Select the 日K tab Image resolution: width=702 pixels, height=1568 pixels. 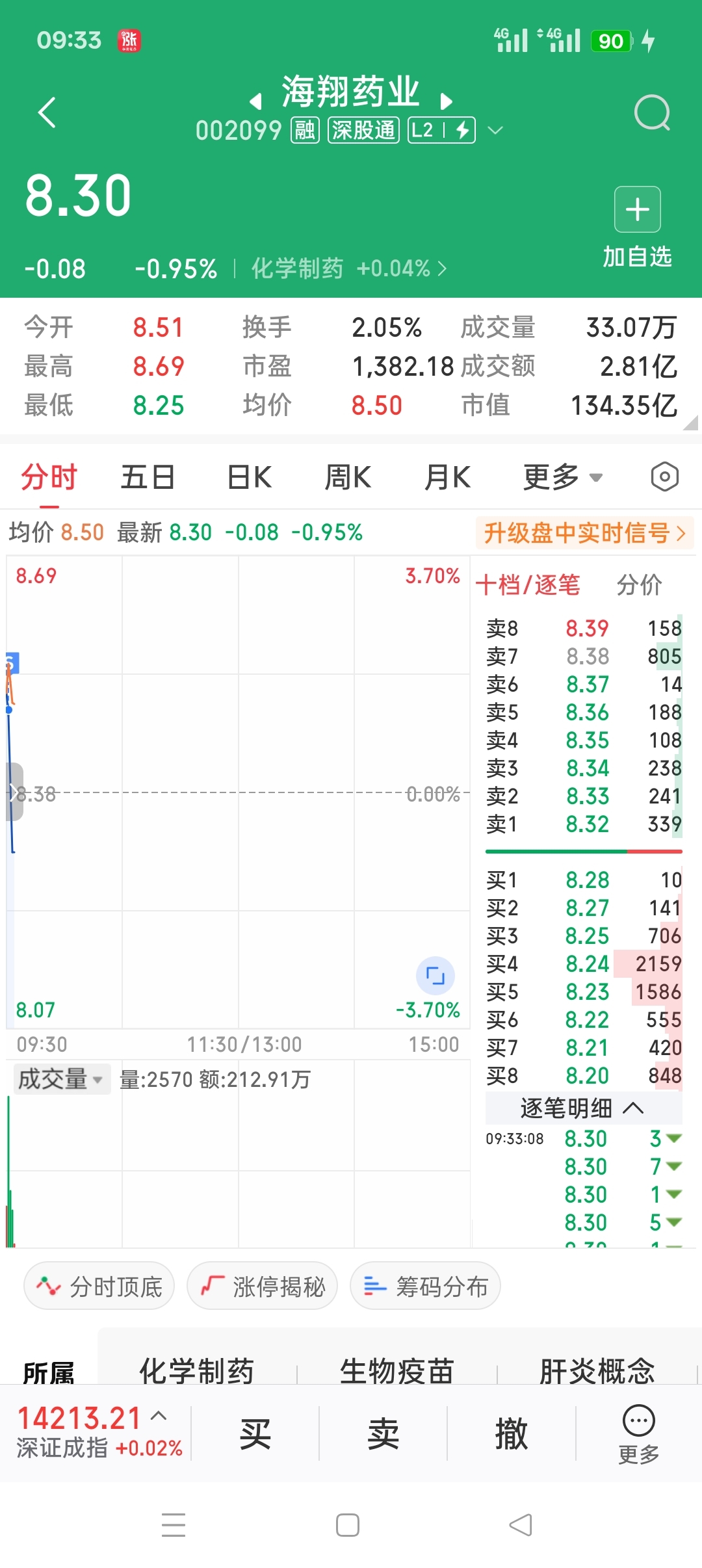point(249,477)
